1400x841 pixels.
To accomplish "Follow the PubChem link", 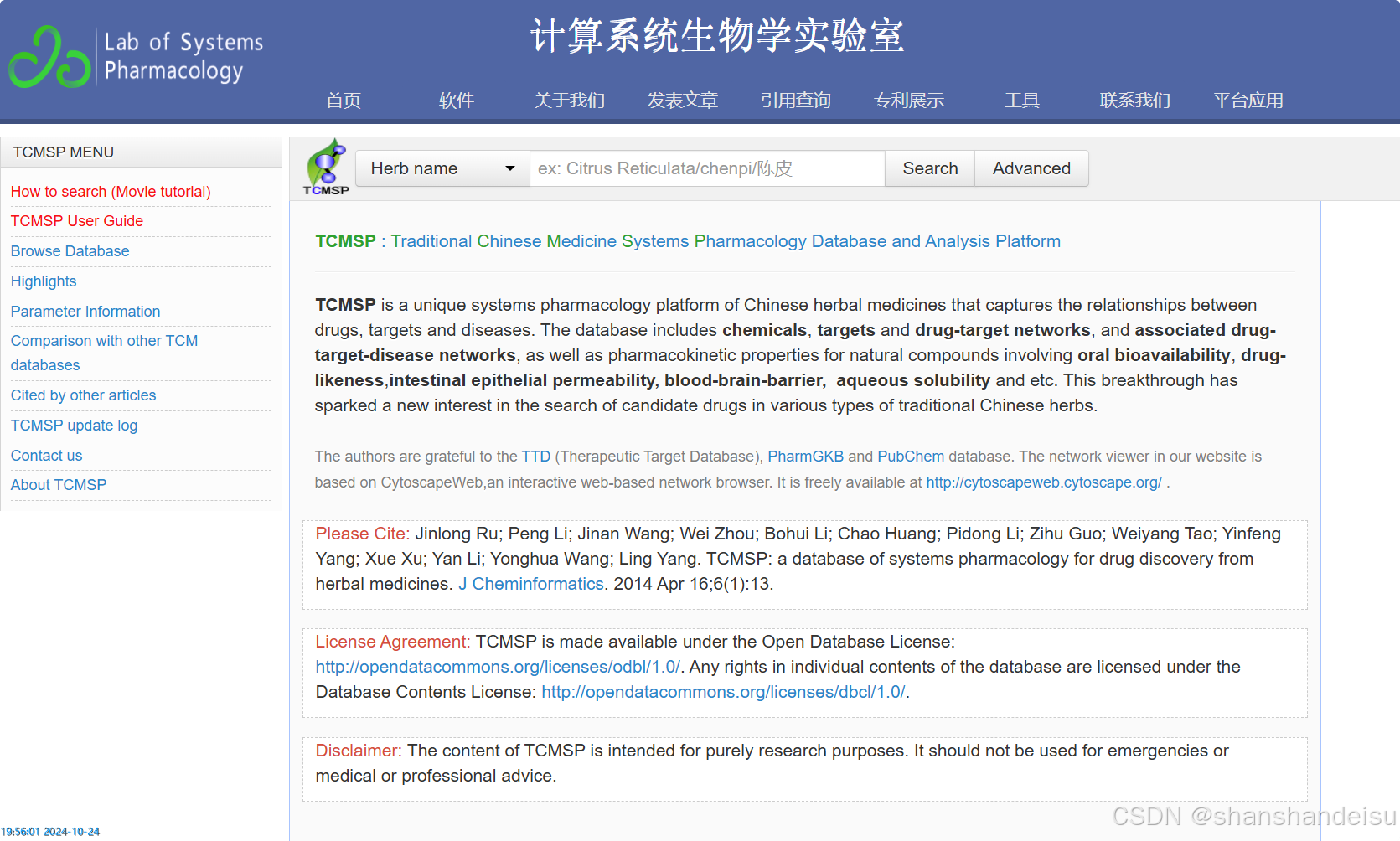I will (x=911, y=457).
